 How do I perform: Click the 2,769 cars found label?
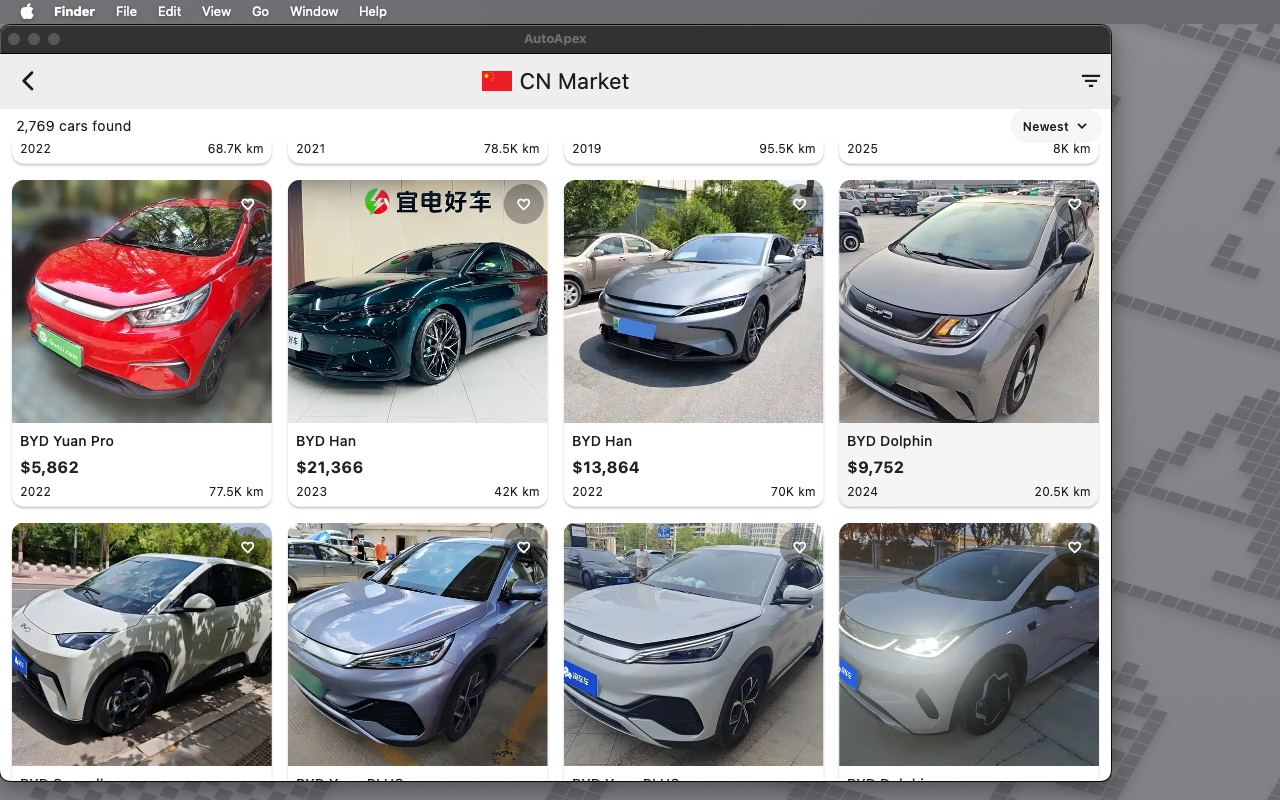74,126
